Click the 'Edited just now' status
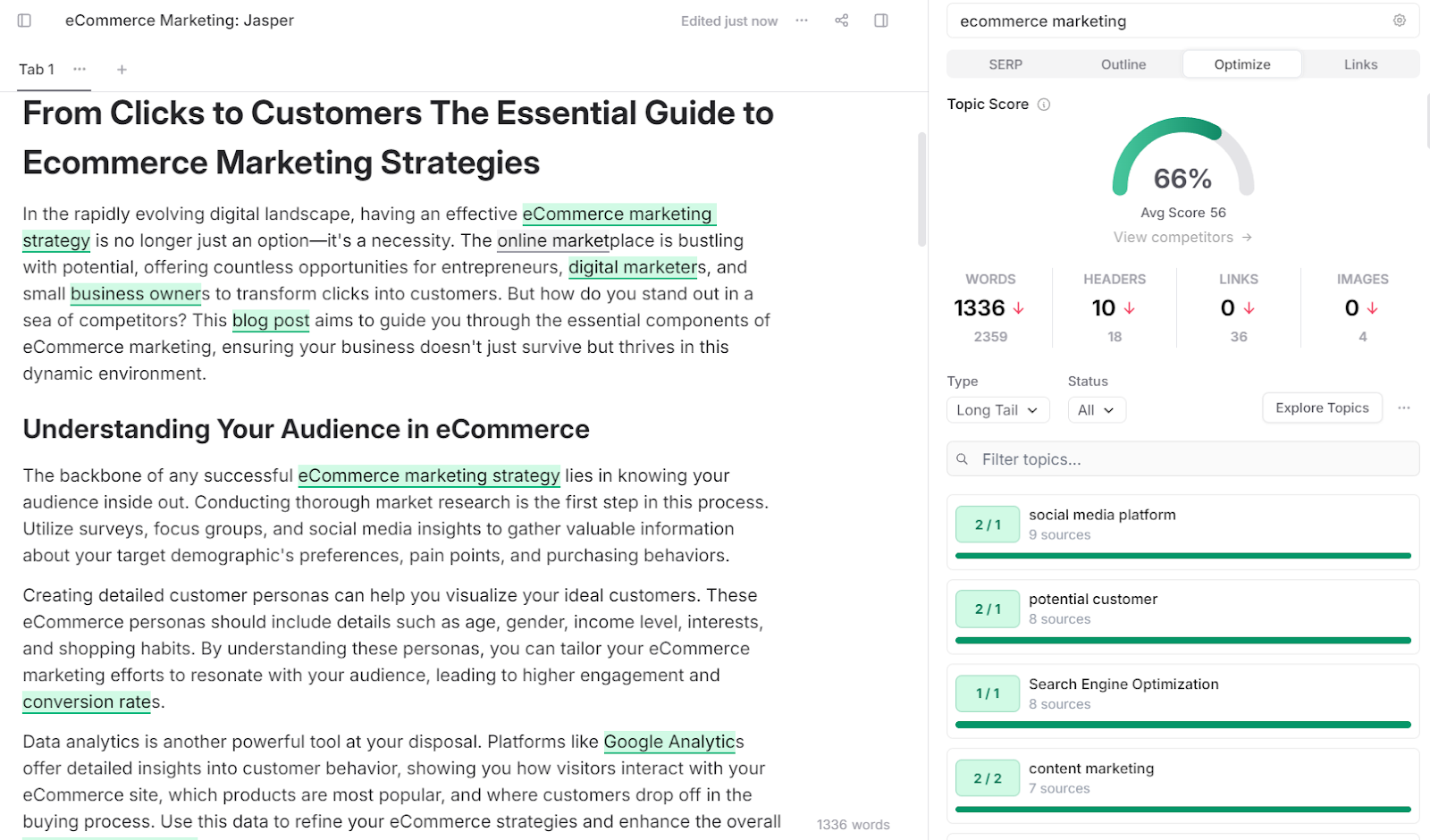 [x=729, y=21]
